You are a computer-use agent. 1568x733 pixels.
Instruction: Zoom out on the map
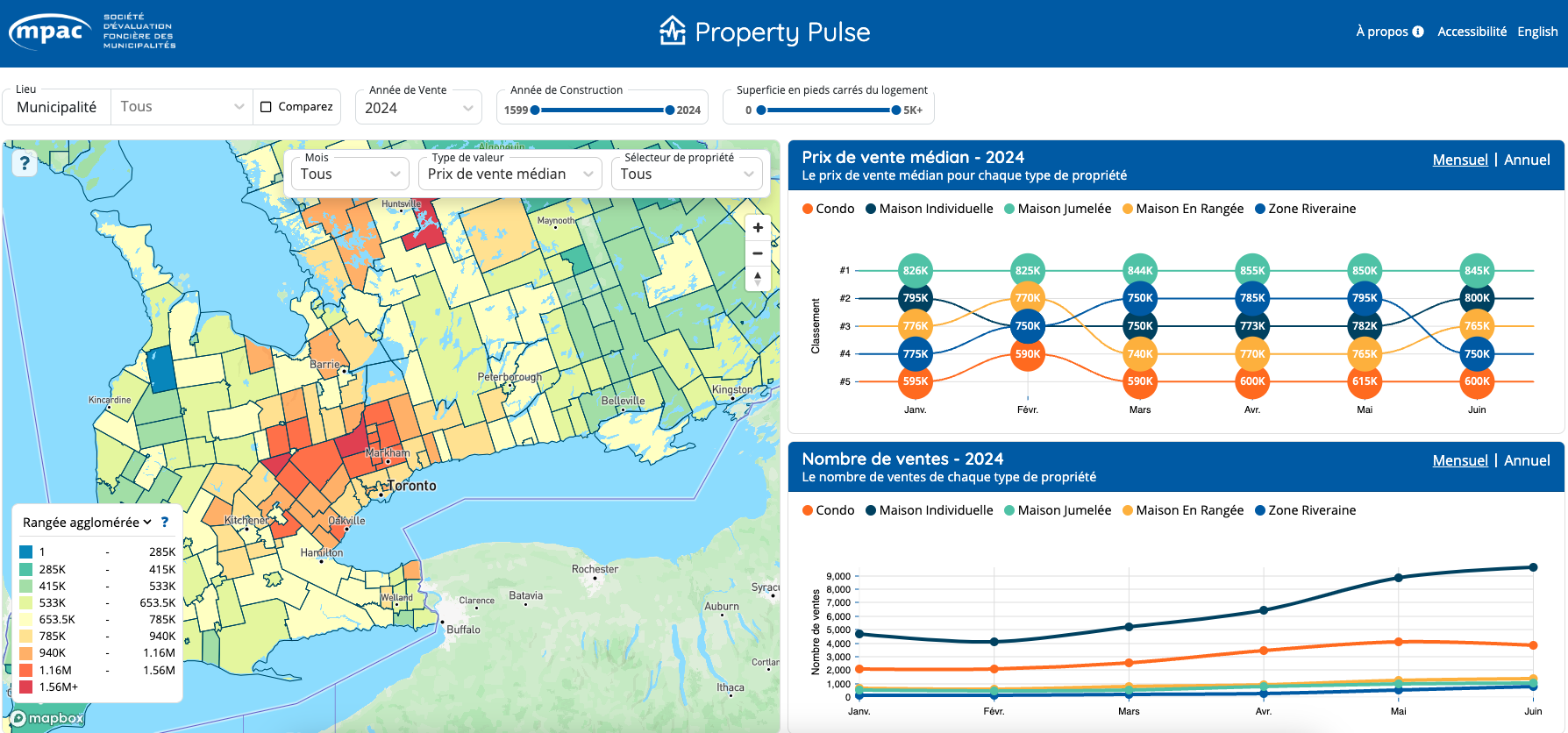(758, 253)
